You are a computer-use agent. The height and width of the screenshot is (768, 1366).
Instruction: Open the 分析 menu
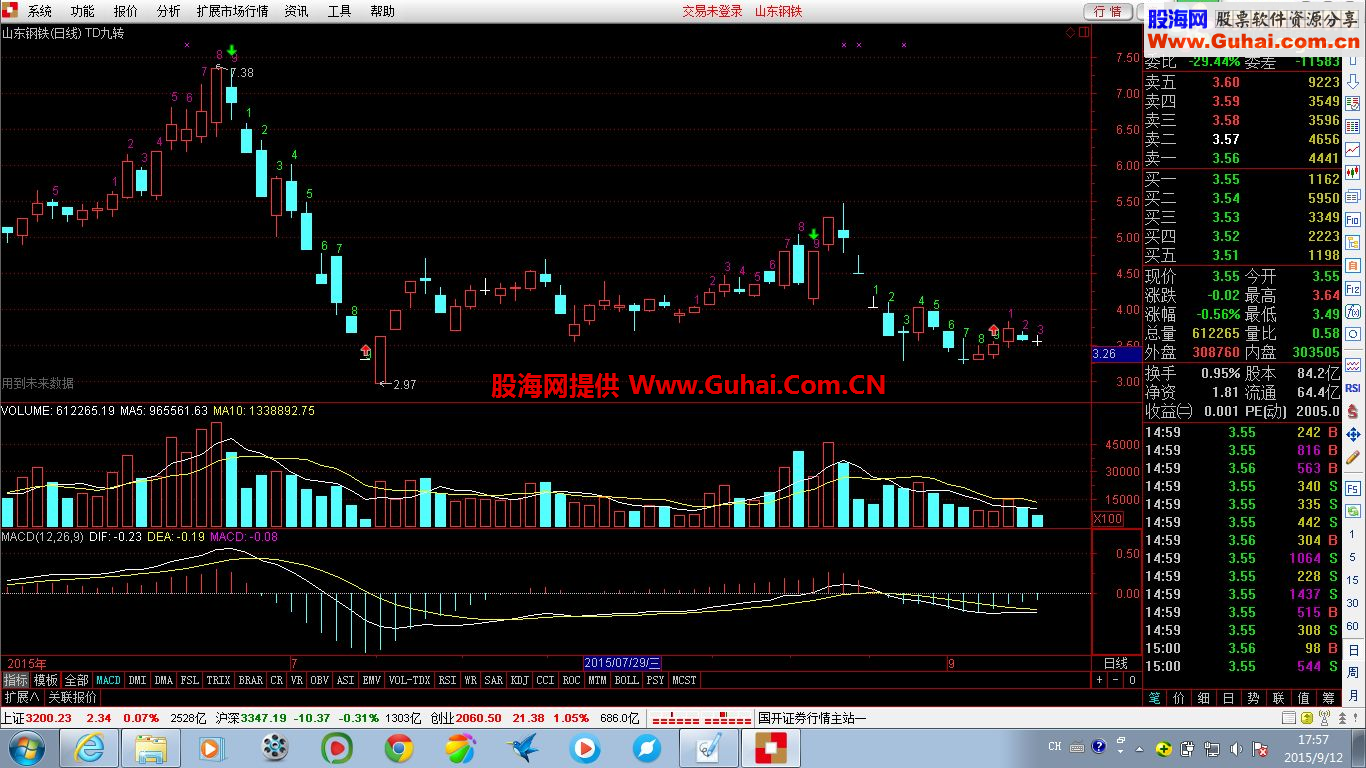(x=169, y=11)
